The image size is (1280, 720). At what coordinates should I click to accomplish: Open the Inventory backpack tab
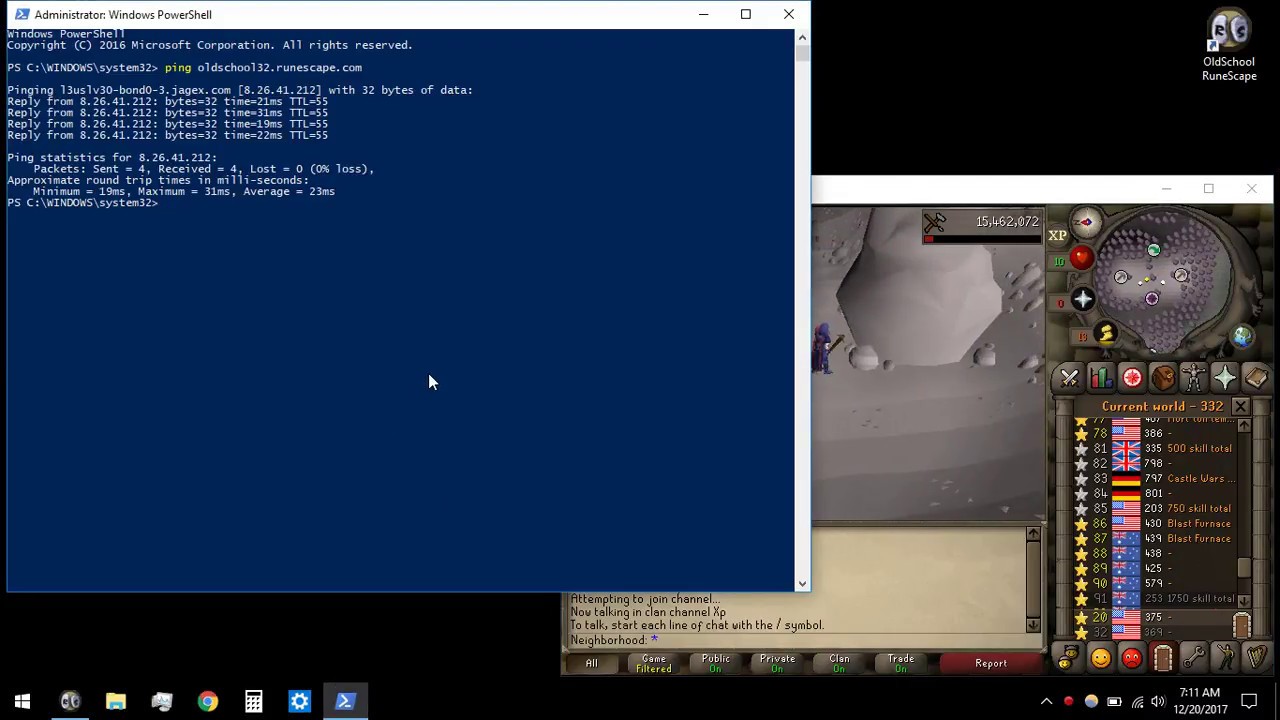click(1163, 378)
